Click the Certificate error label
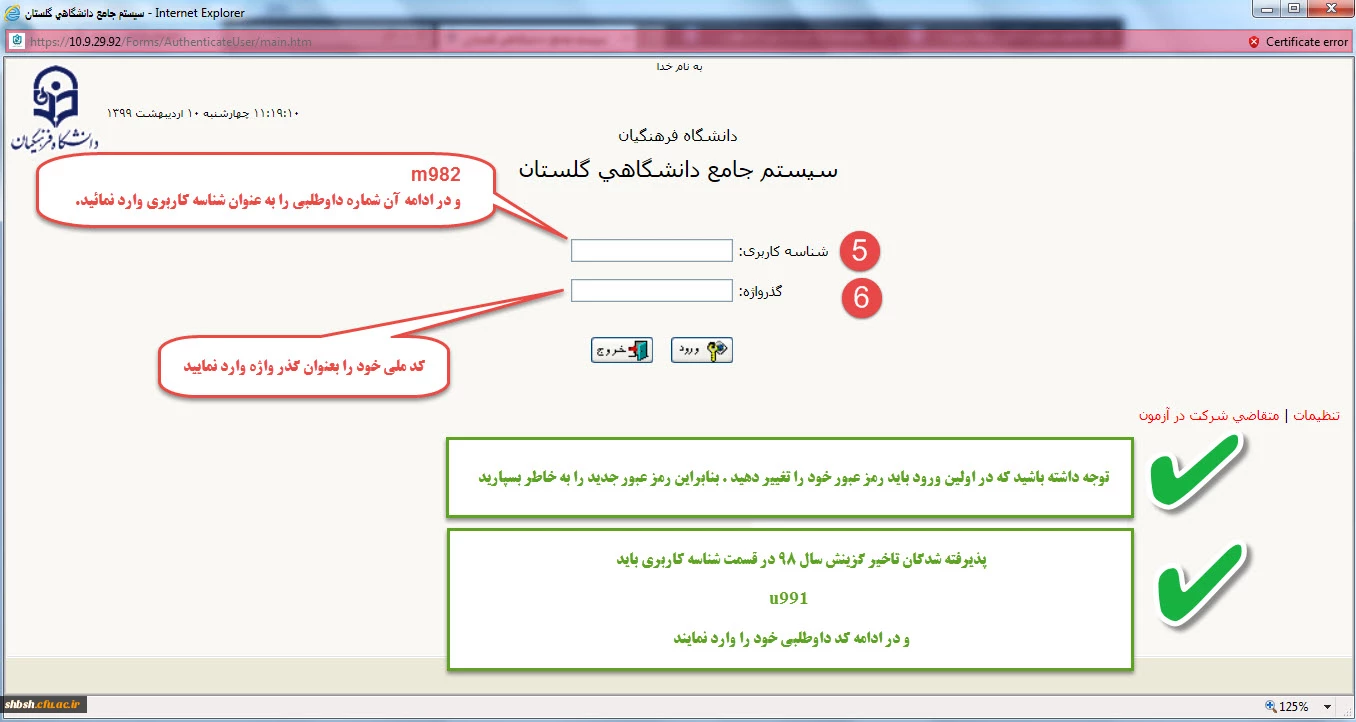Viewport: 1356px width, 722px height. [x=1306, y=42]
